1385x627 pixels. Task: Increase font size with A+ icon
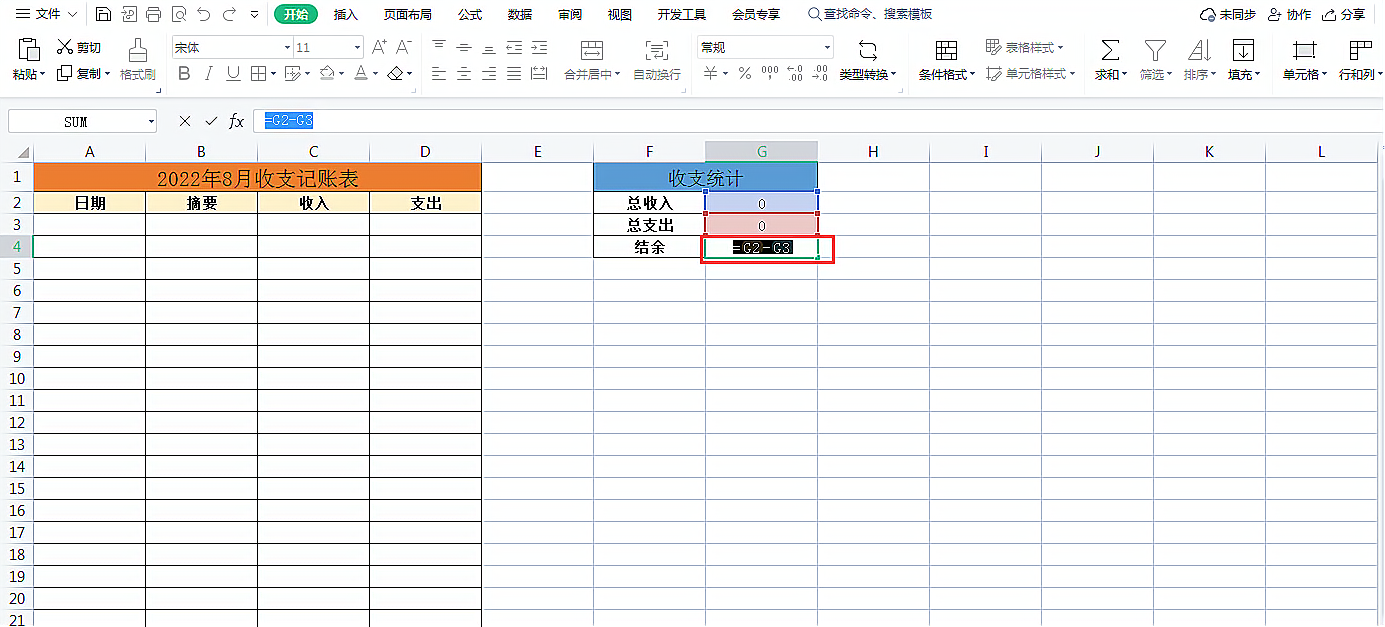tap(379, 47)
